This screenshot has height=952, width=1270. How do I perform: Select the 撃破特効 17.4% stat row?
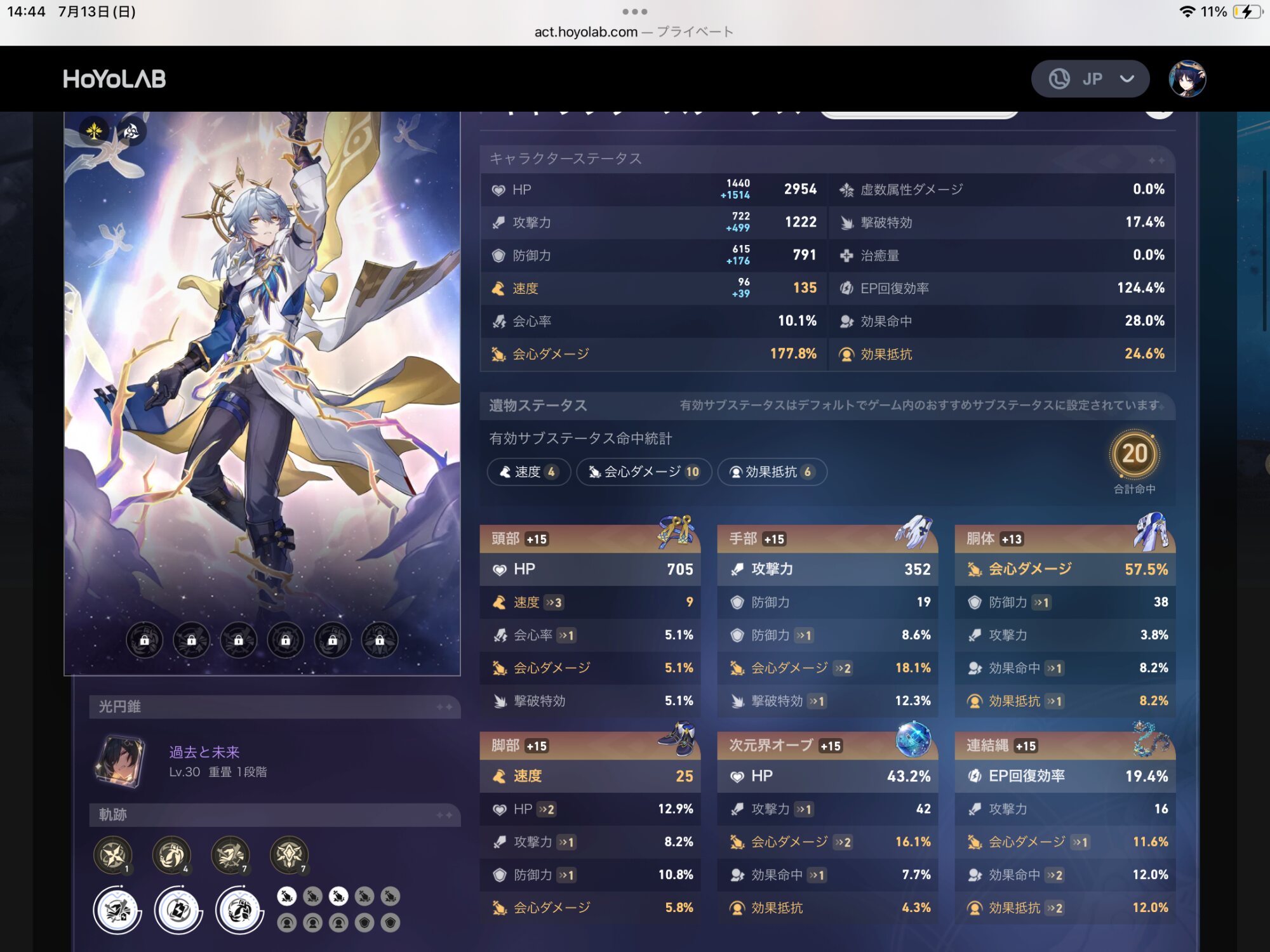point(1002,223)
